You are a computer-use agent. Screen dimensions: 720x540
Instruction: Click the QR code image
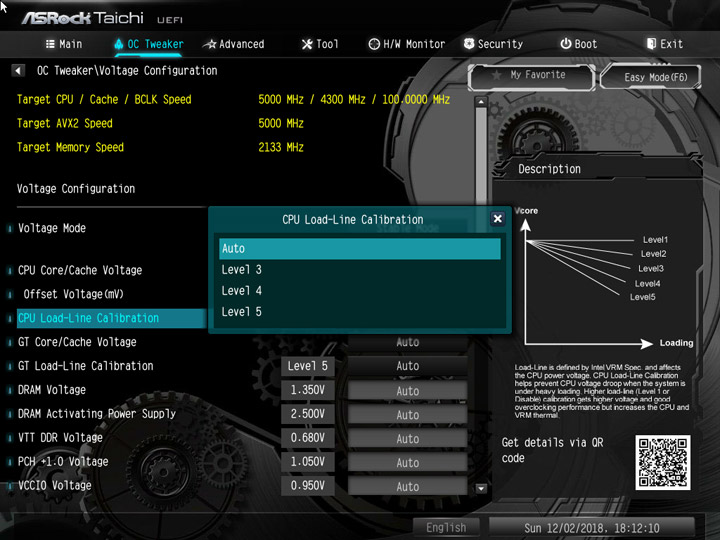pyautogui.click(x=663, y=462)
